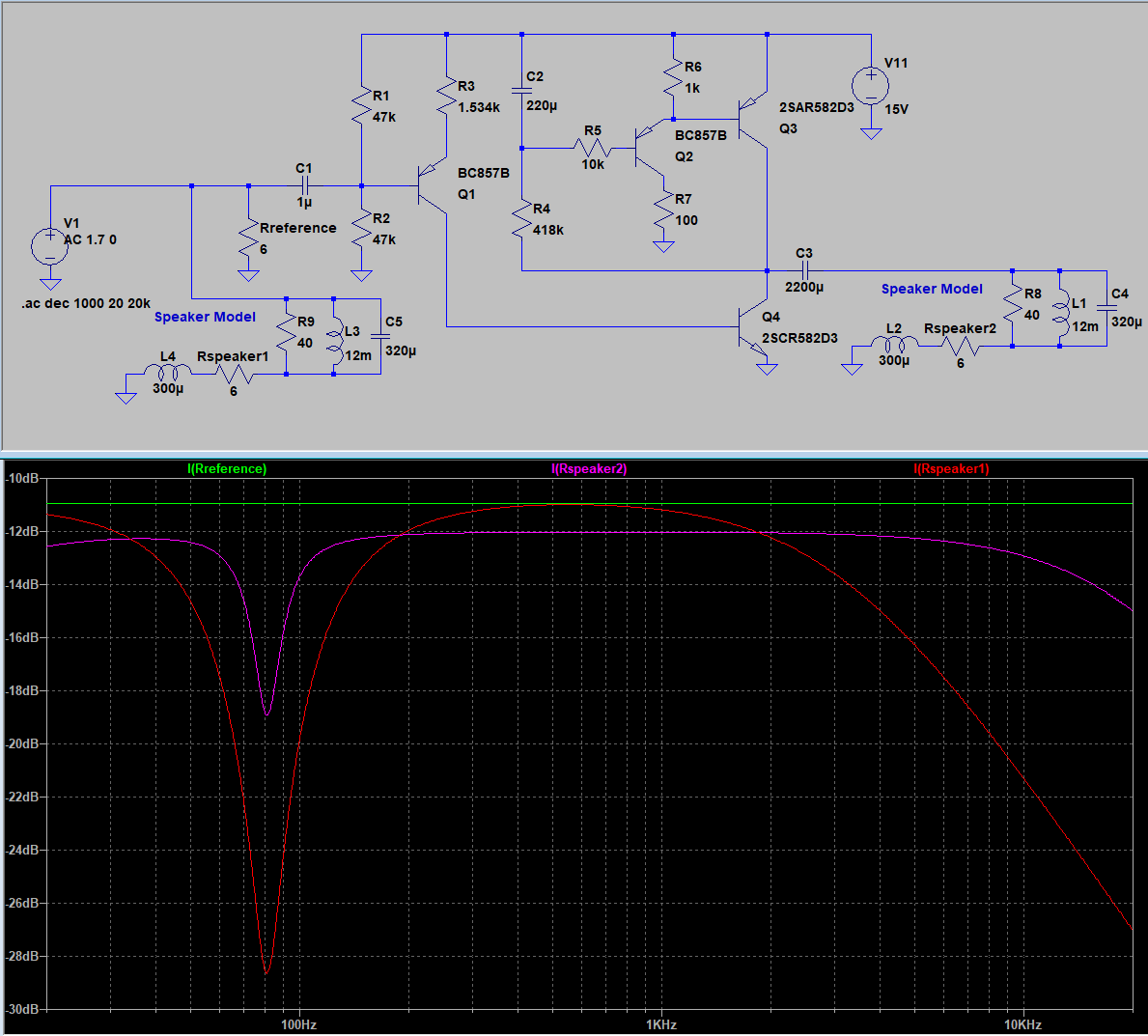
Task: Select the Q4 transistor symbol
Action: (x=753, y=326)
